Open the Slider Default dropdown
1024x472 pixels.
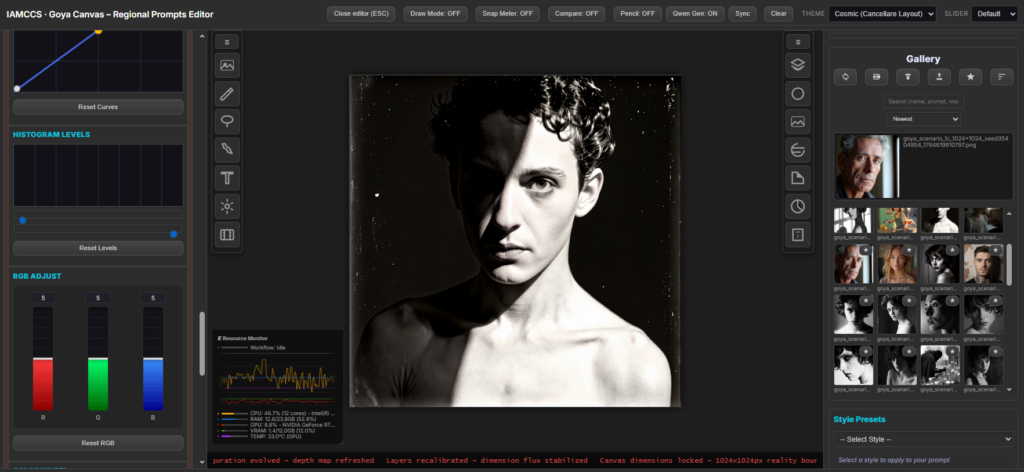pyautogui.click(x=994, y=14)
